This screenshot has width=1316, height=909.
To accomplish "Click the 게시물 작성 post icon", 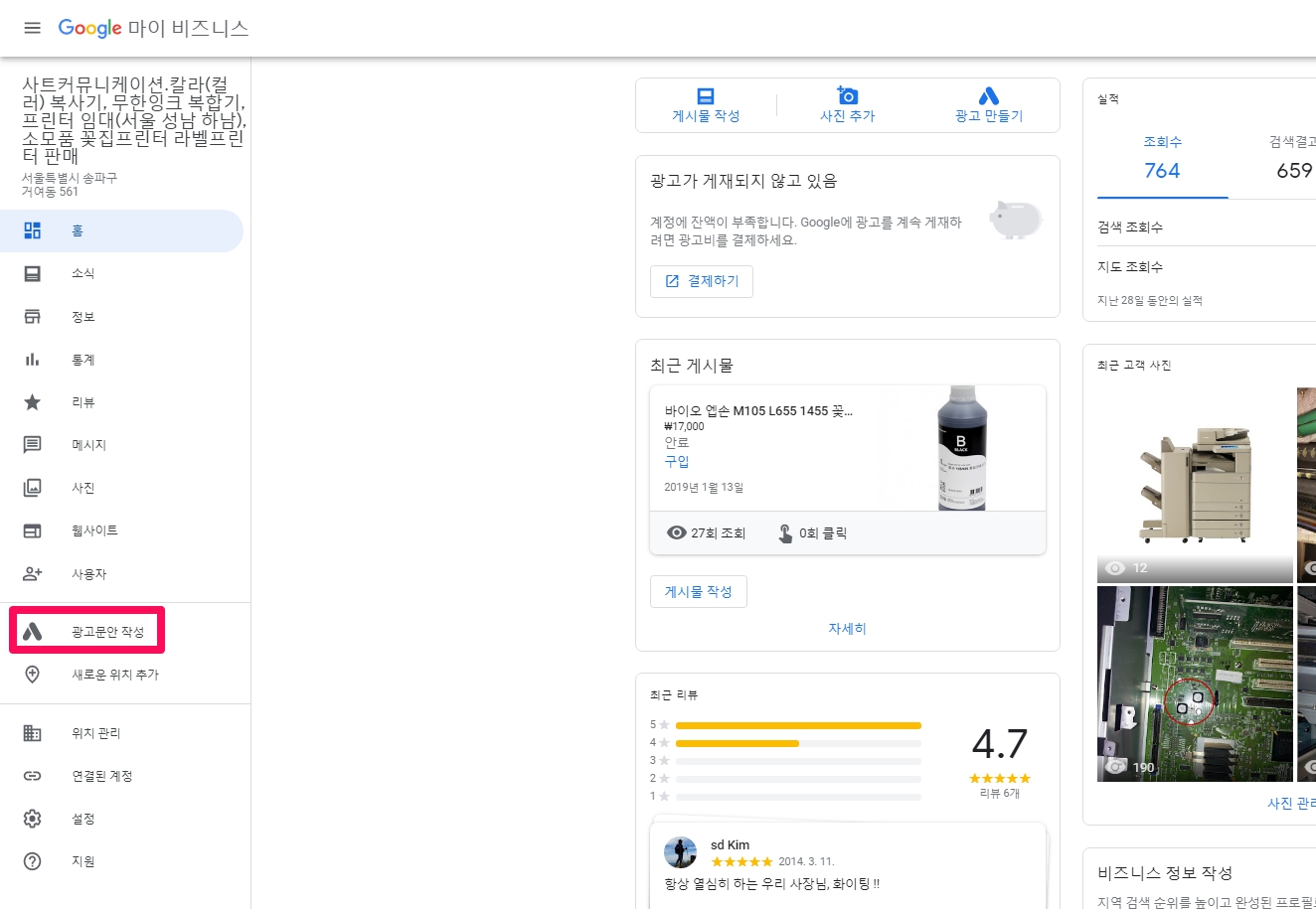I will 706,96.
